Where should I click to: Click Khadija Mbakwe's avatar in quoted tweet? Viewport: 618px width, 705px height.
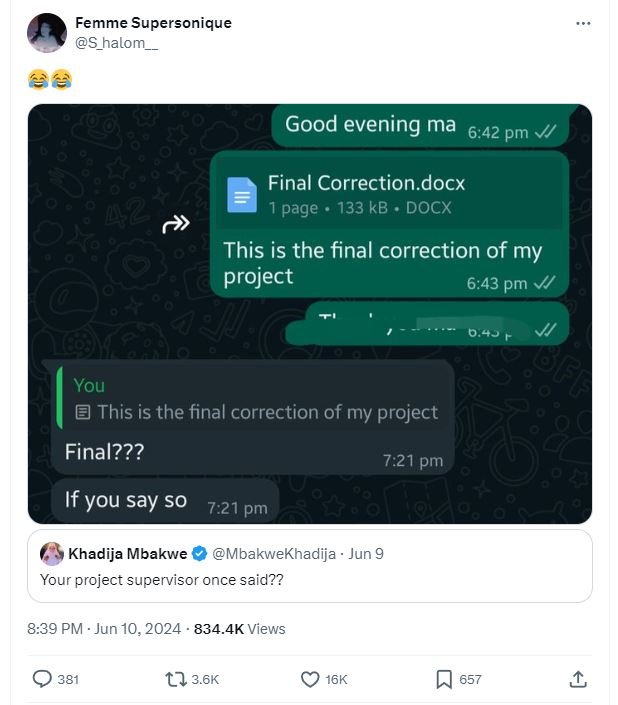[52, 554]
